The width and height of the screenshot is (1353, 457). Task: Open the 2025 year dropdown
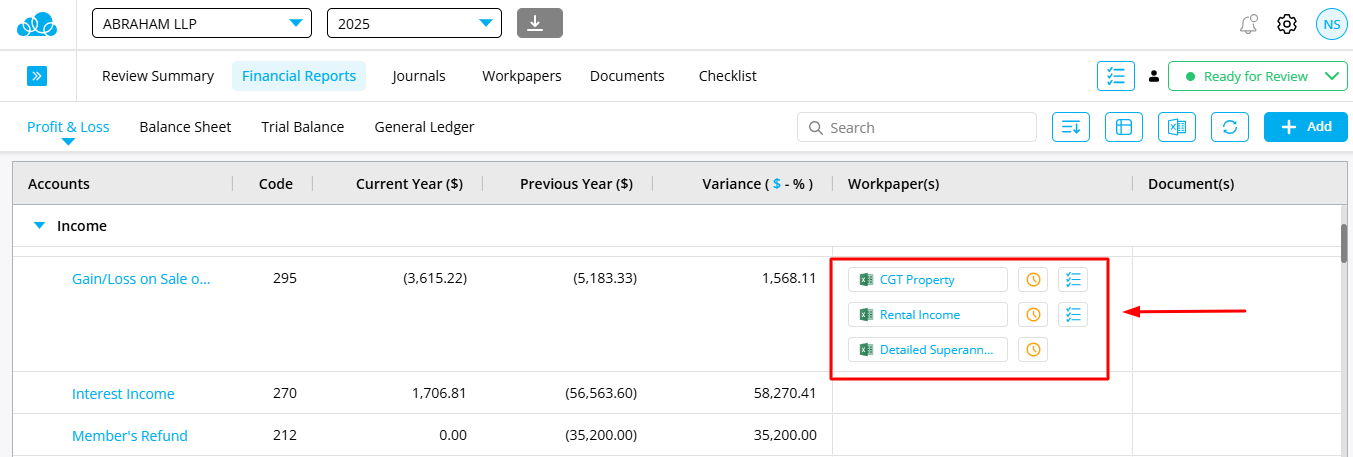click(x=414, y=23)
